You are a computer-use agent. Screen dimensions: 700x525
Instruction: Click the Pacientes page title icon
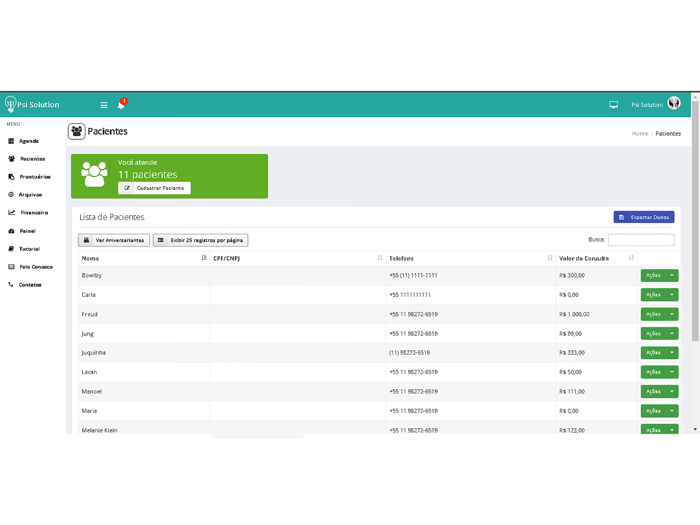coord(76,131)
